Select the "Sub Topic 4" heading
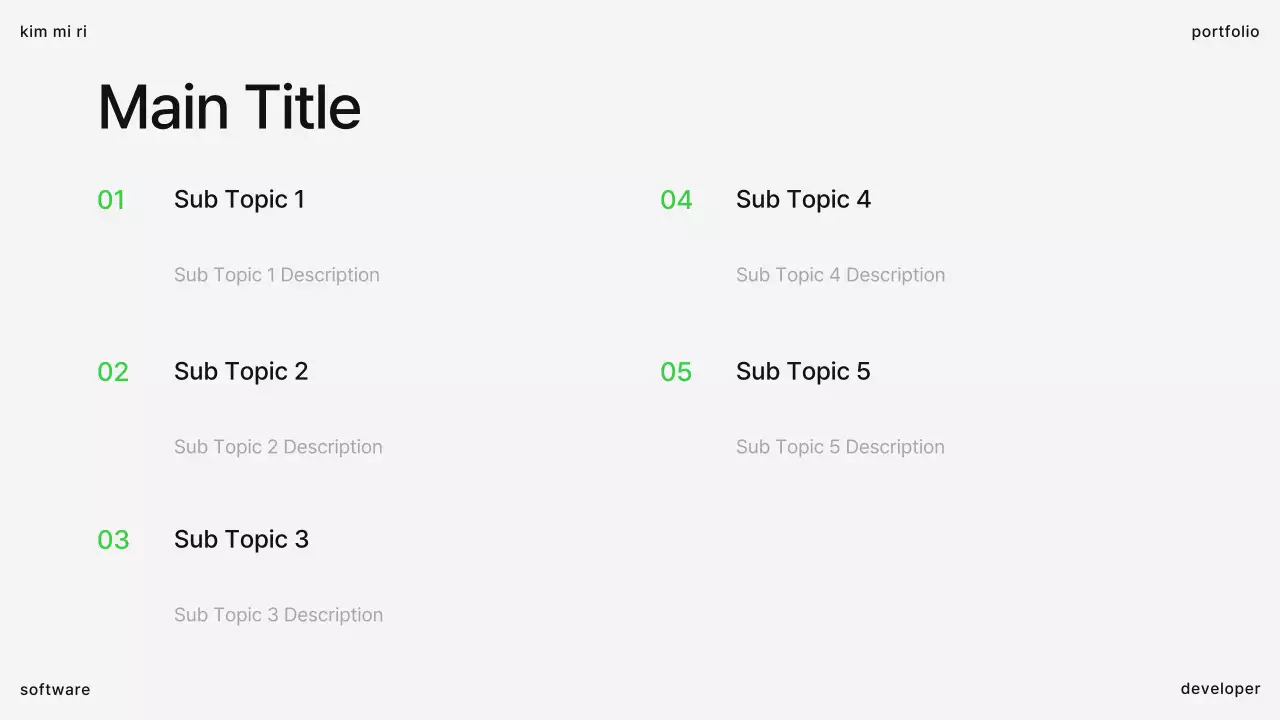 pos(803,199)
